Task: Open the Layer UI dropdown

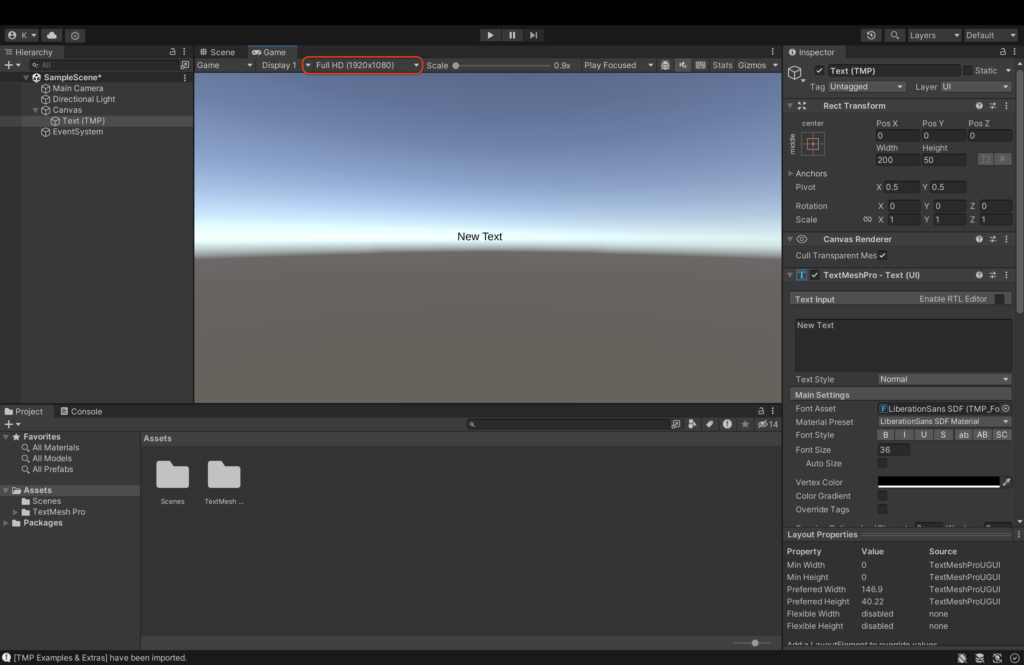Action: point(977,86)
